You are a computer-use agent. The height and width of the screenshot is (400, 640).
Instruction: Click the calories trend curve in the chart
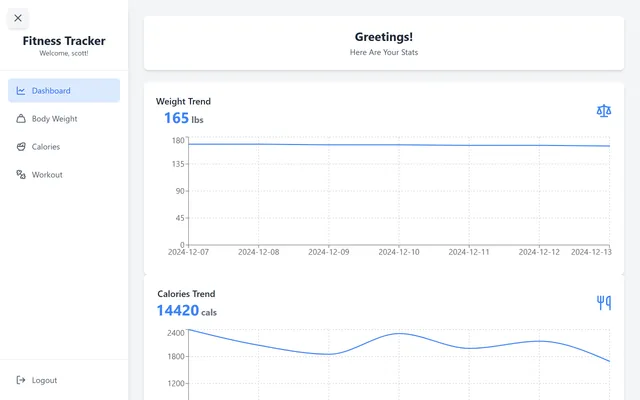(x=399, y=334)
